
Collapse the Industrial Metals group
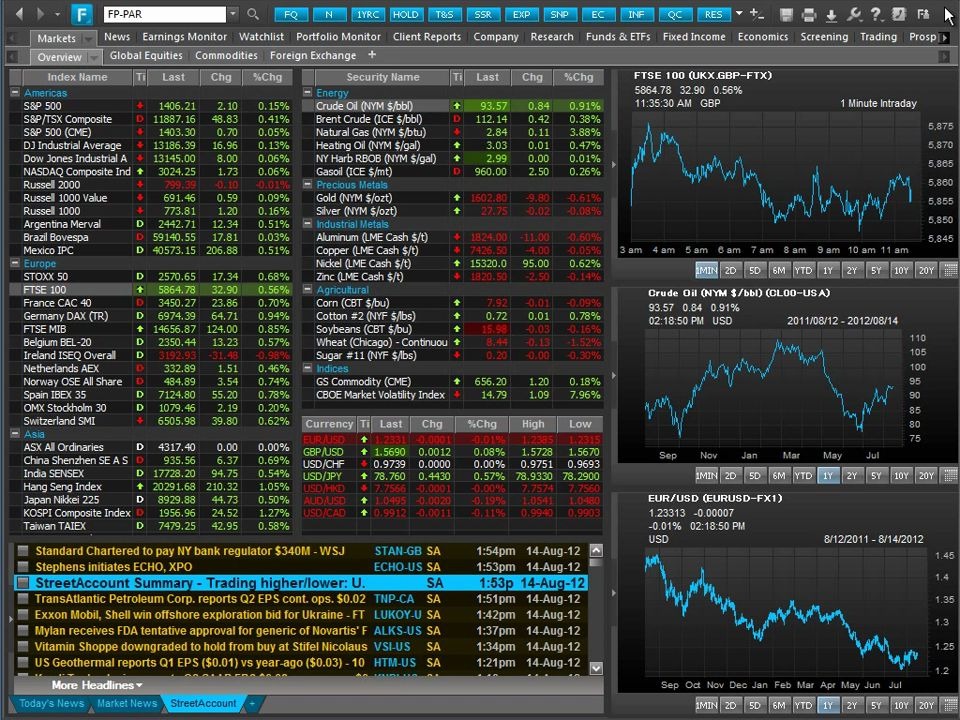pyautogui.click(x=308, y=224)
